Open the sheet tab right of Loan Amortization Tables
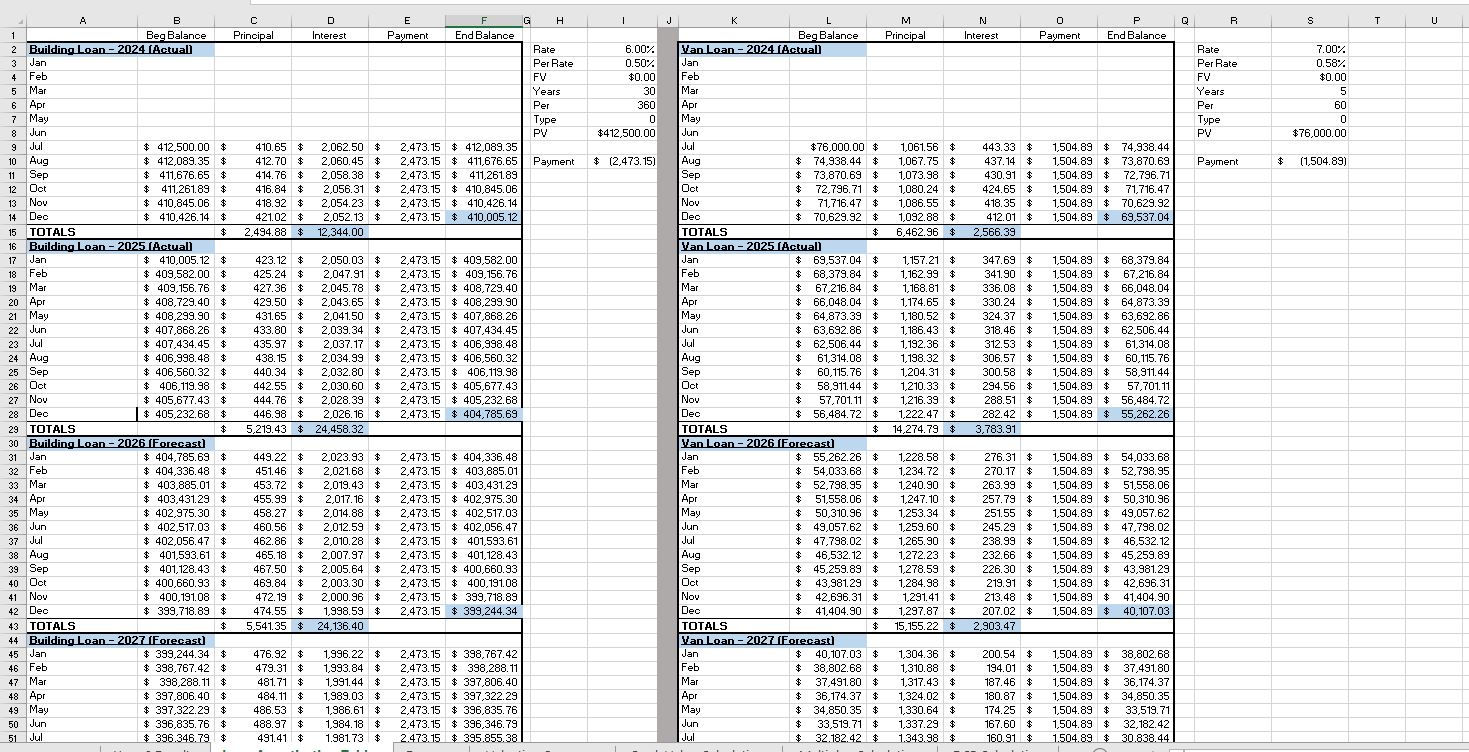 coord(430,748)
